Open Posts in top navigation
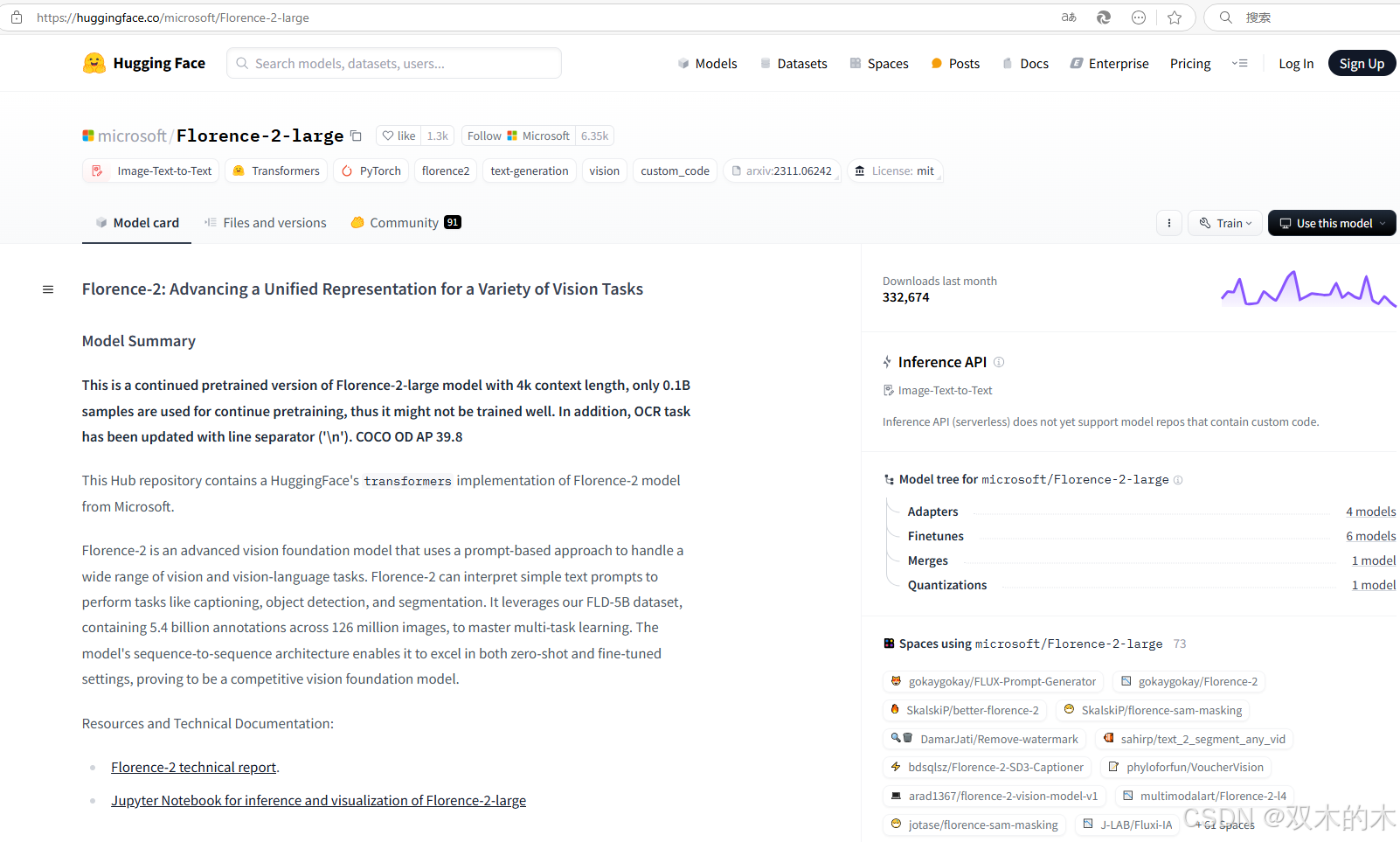The height and width of the screenshot is (842, 1400). [x=955, y=63]
